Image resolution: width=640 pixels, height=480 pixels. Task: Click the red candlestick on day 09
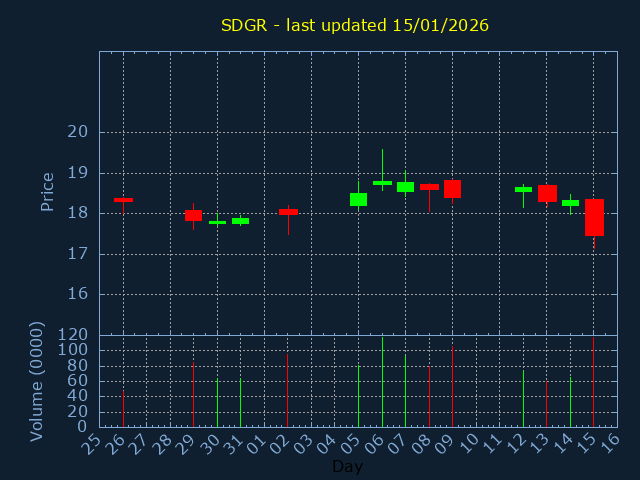[x=452, y=188]
